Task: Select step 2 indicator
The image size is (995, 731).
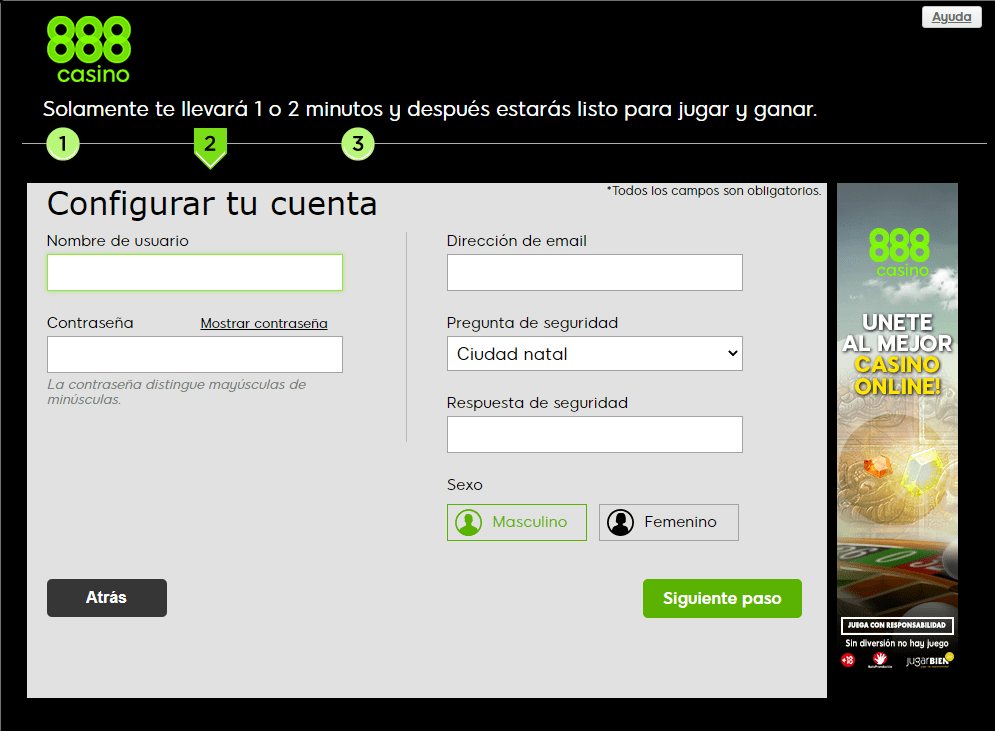Action: point(210,147)
